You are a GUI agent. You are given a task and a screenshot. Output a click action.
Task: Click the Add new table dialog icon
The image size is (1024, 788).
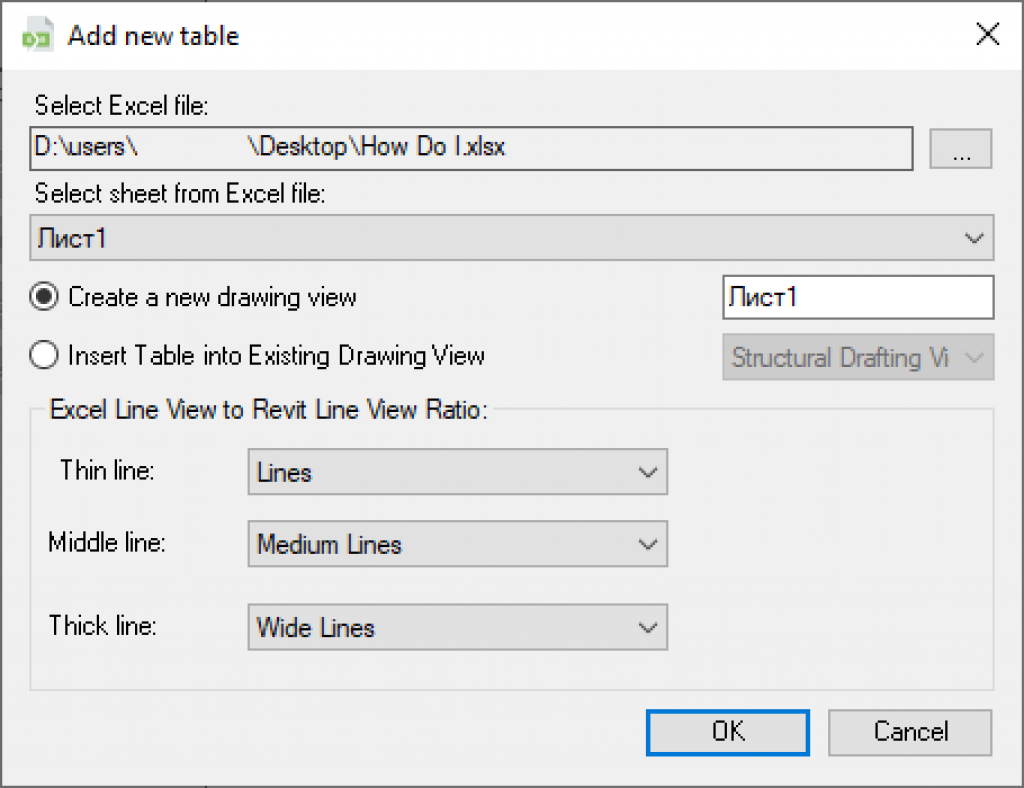pos(37,35)
